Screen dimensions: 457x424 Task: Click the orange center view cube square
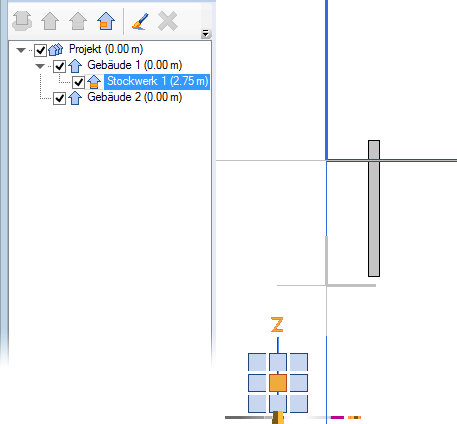(278, 383)
